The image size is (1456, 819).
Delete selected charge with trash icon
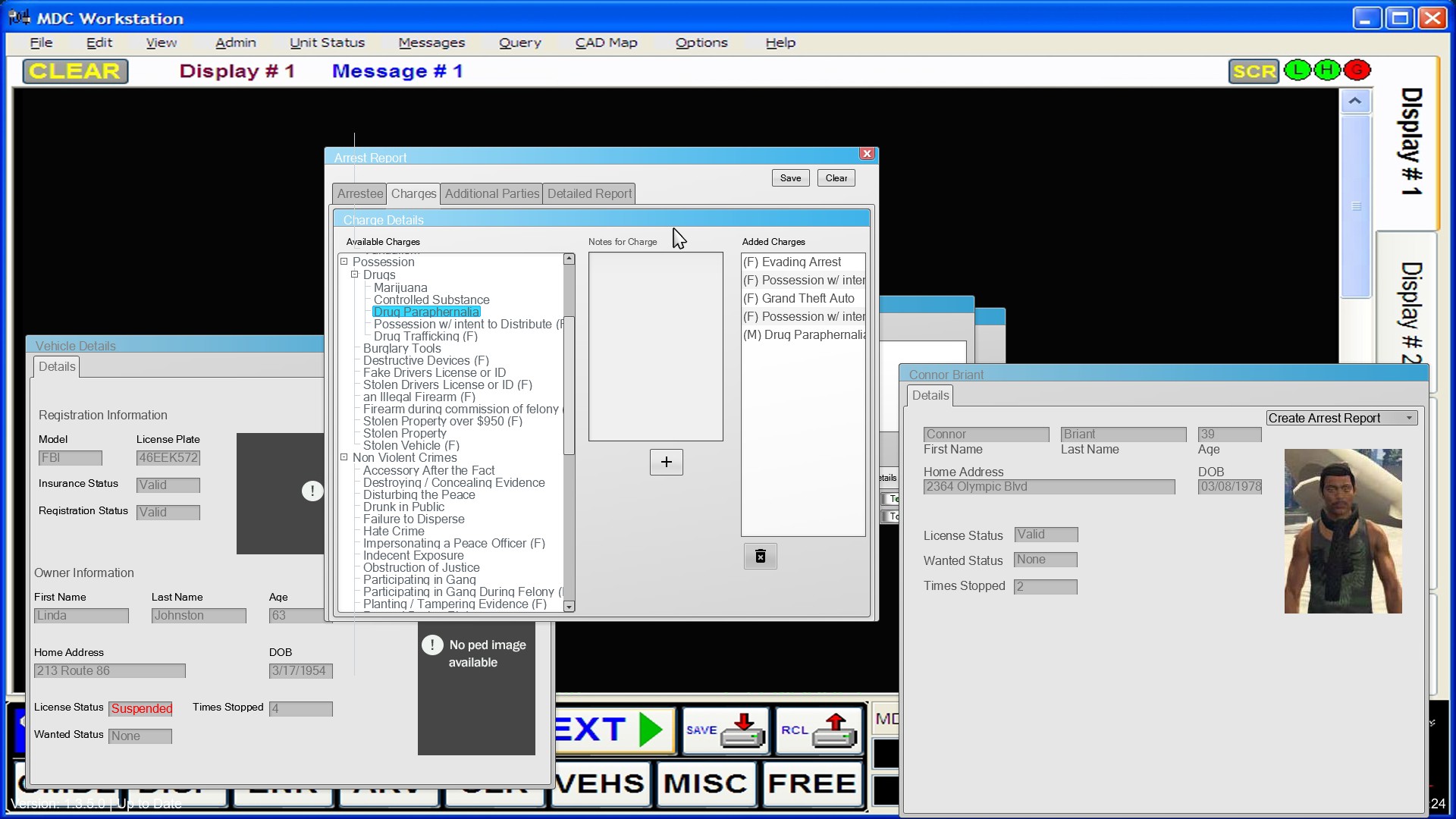click(760, 557)
